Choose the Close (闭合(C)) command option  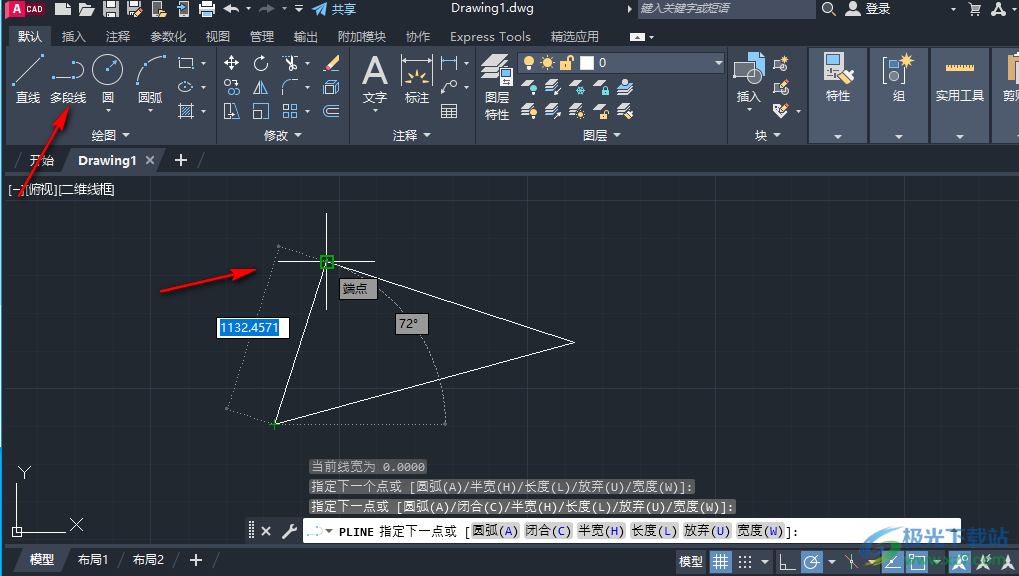548,531
